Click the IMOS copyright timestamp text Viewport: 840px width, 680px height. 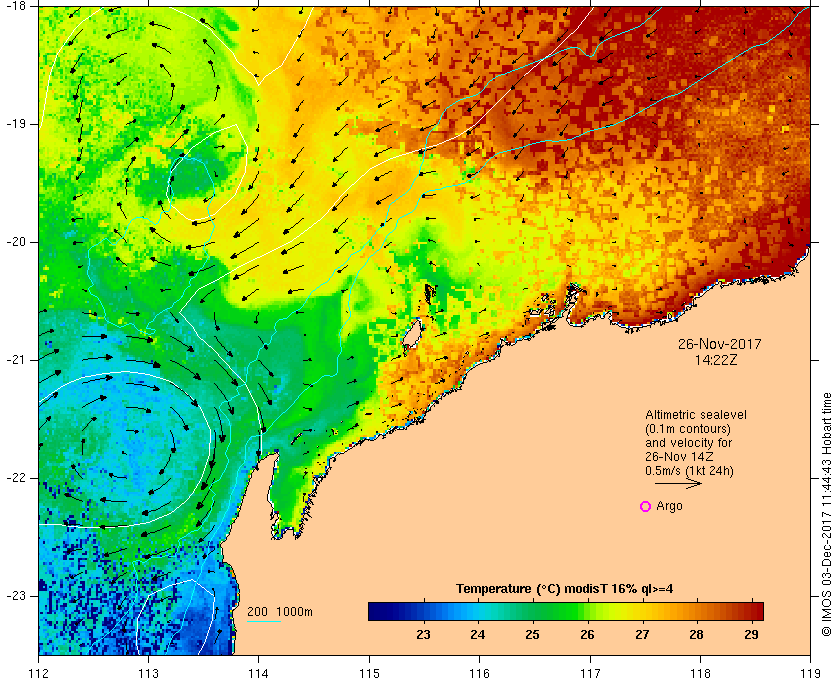click(x=827, y=514)
